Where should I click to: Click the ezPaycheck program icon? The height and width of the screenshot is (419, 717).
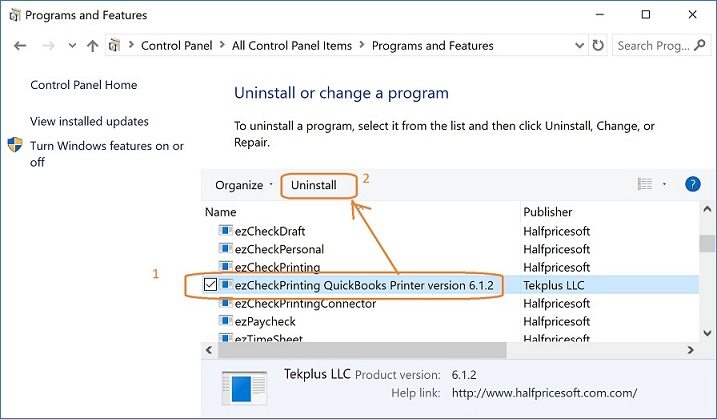click(x=225, y=321)
